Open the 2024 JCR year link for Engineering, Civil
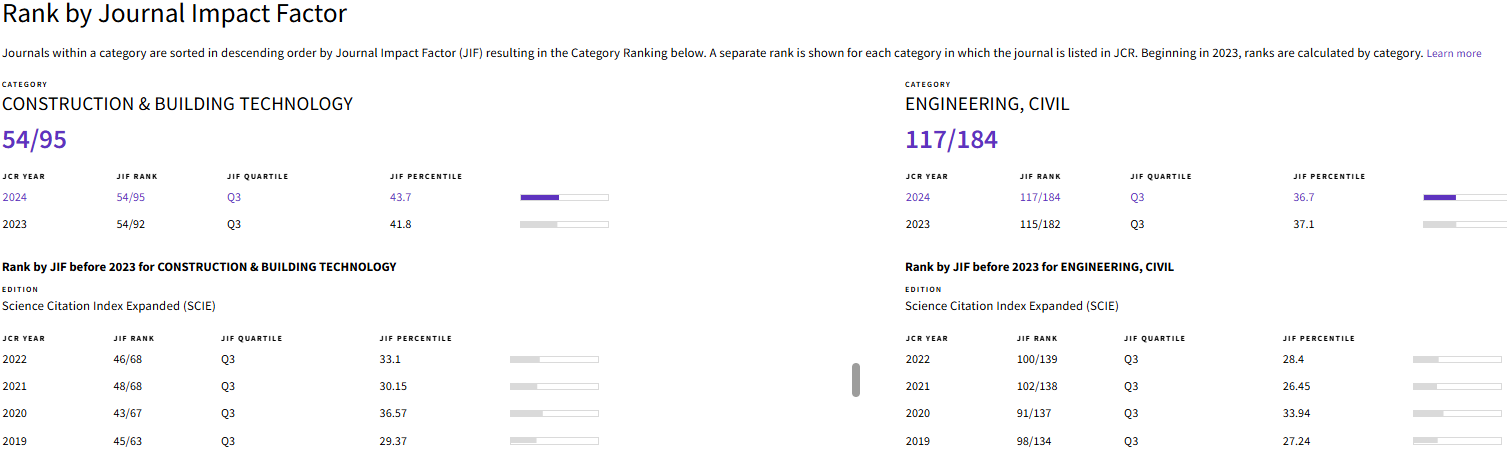The width and height of the screenshot is (1507, 451). click(x=918, y=197)
